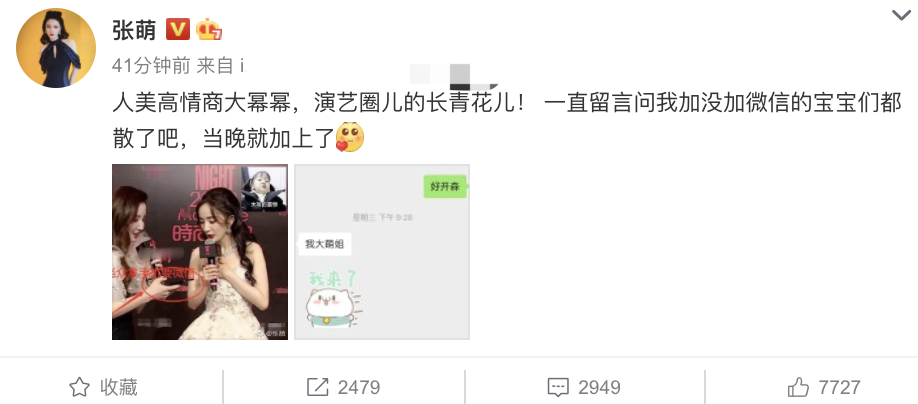Open the red carpet interview photo

[x=200, y=252]
